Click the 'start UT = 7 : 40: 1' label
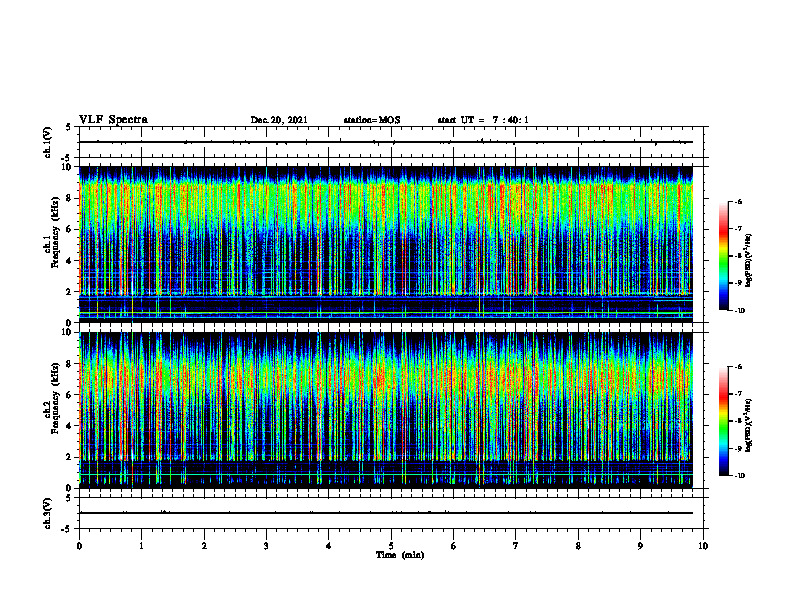Screen dimensions: 792x612 [483, 120]
